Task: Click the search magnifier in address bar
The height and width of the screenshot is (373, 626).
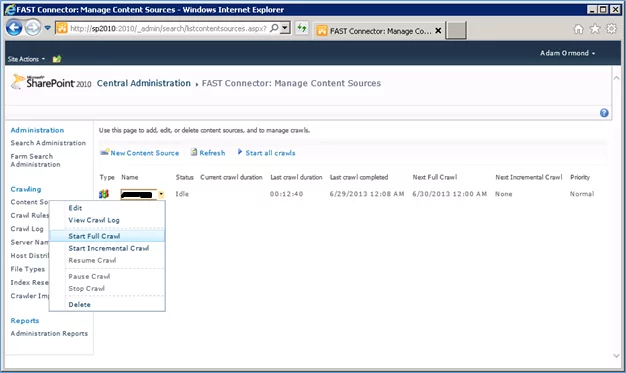Action: click(x=274, y=28)
